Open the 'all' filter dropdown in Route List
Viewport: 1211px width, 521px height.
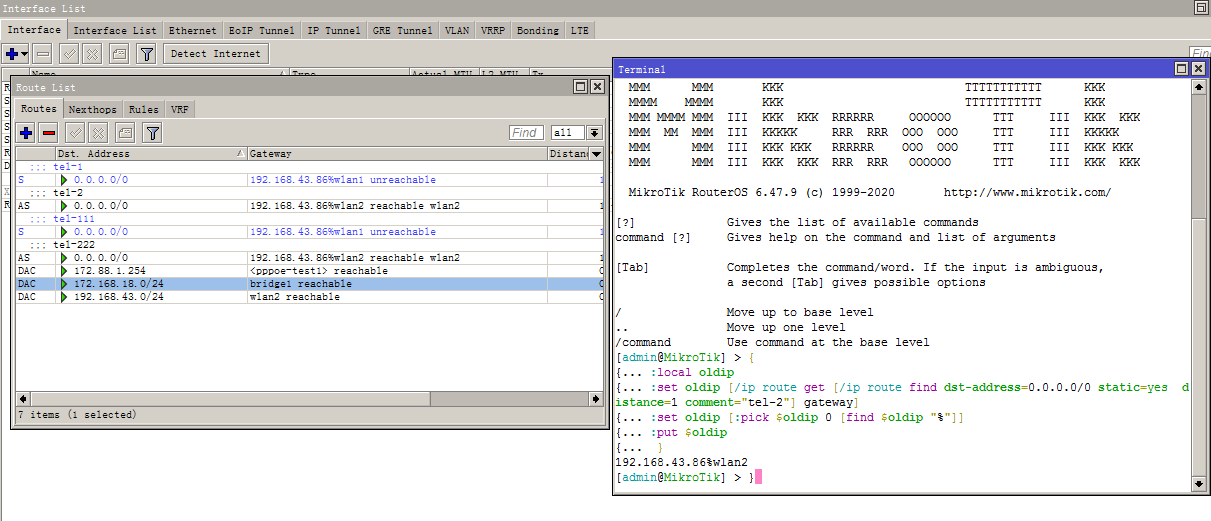coord(594,132)
